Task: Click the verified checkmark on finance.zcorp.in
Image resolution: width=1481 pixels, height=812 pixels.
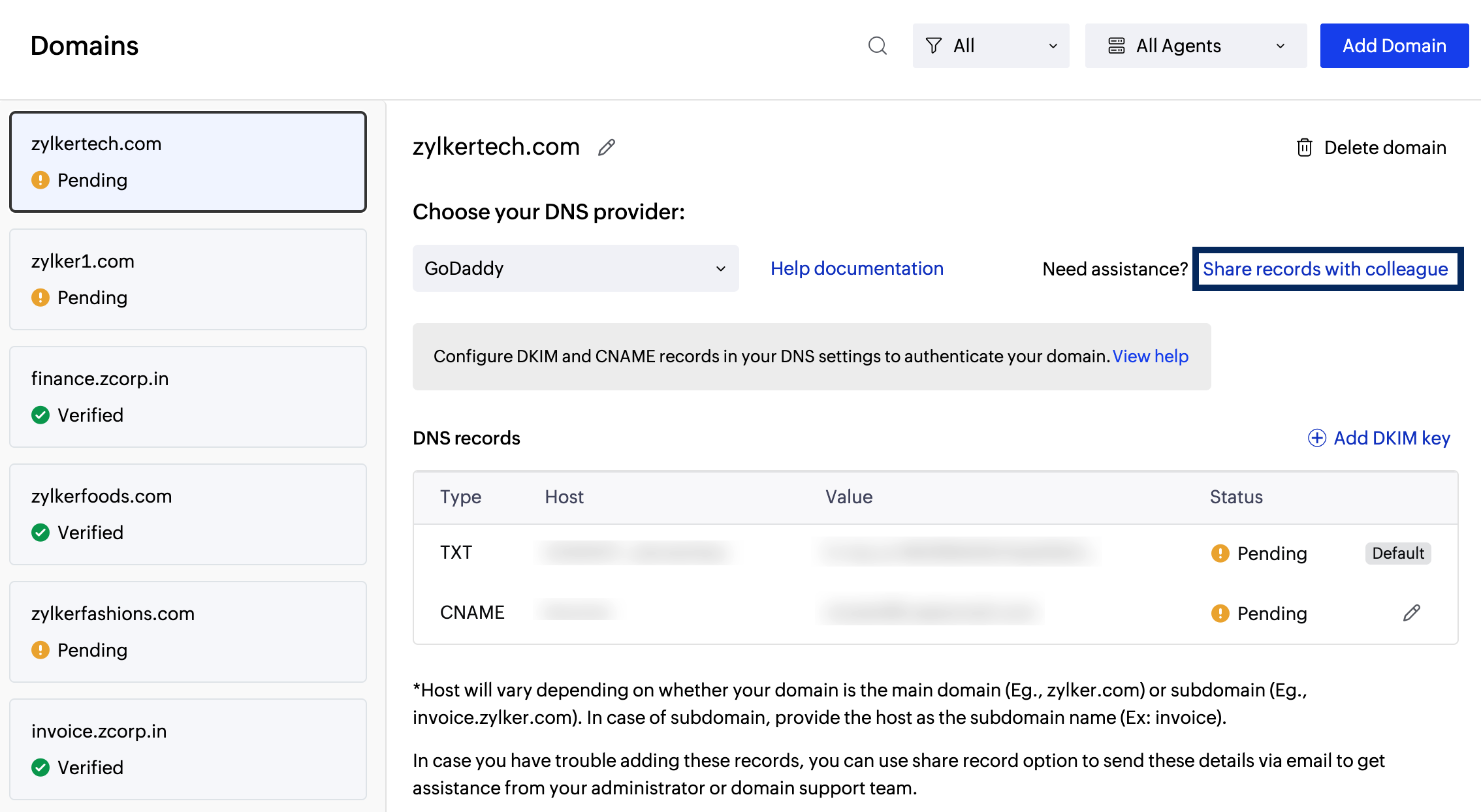Action: click(40, 415)
